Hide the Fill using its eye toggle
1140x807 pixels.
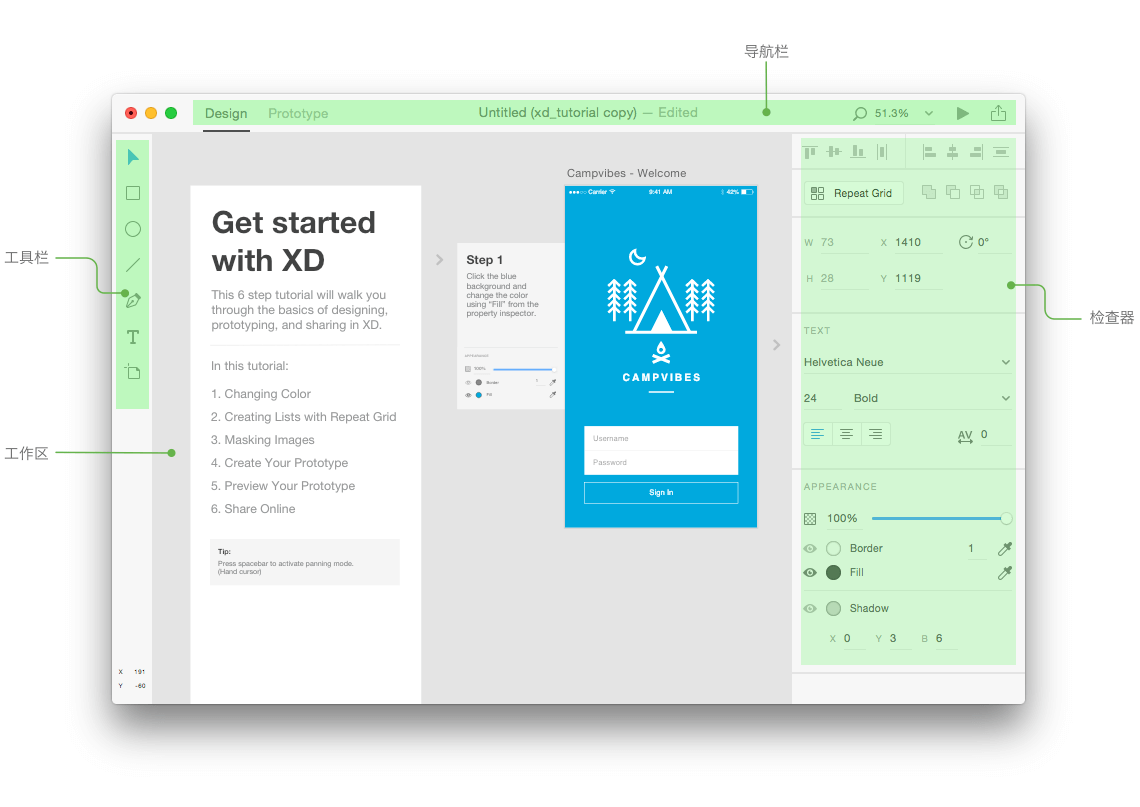810,572
